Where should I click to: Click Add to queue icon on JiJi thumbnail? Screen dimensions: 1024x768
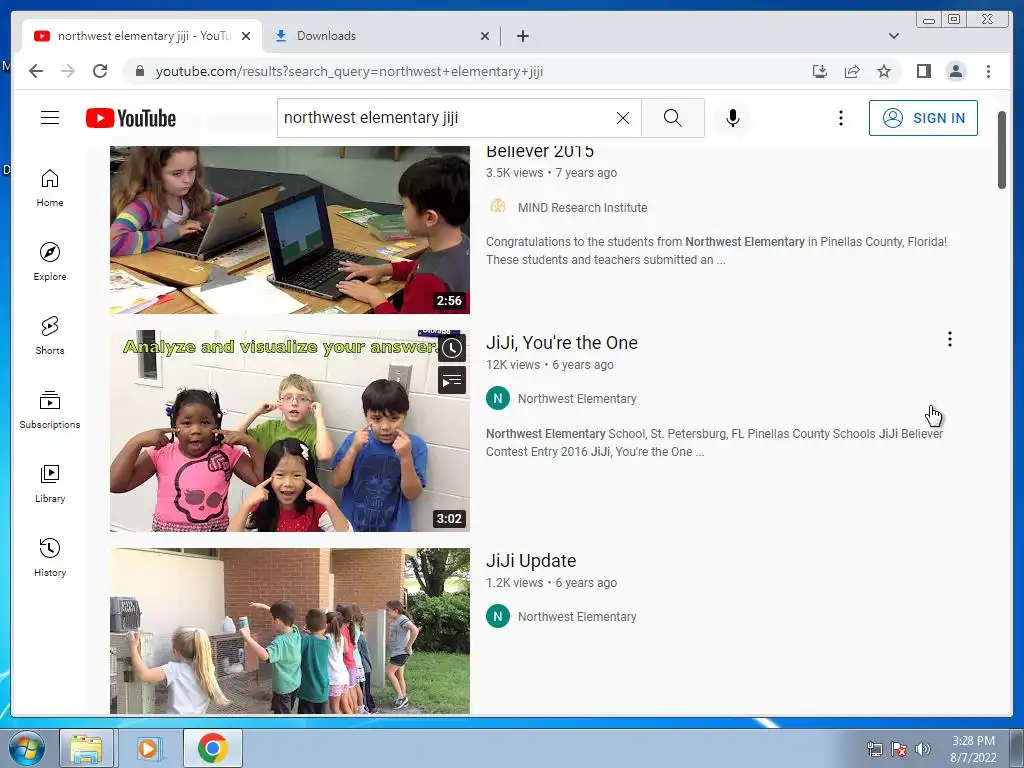coord(451,380)
